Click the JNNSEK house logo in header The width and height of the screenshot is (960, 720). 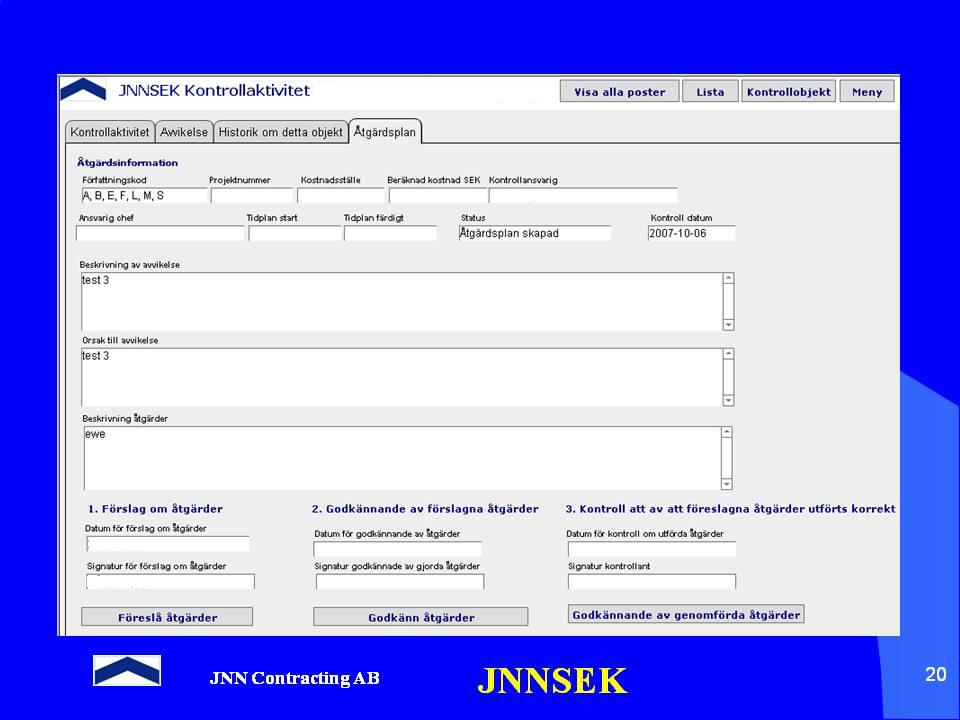pyautogui.click(x=83, y=90)
